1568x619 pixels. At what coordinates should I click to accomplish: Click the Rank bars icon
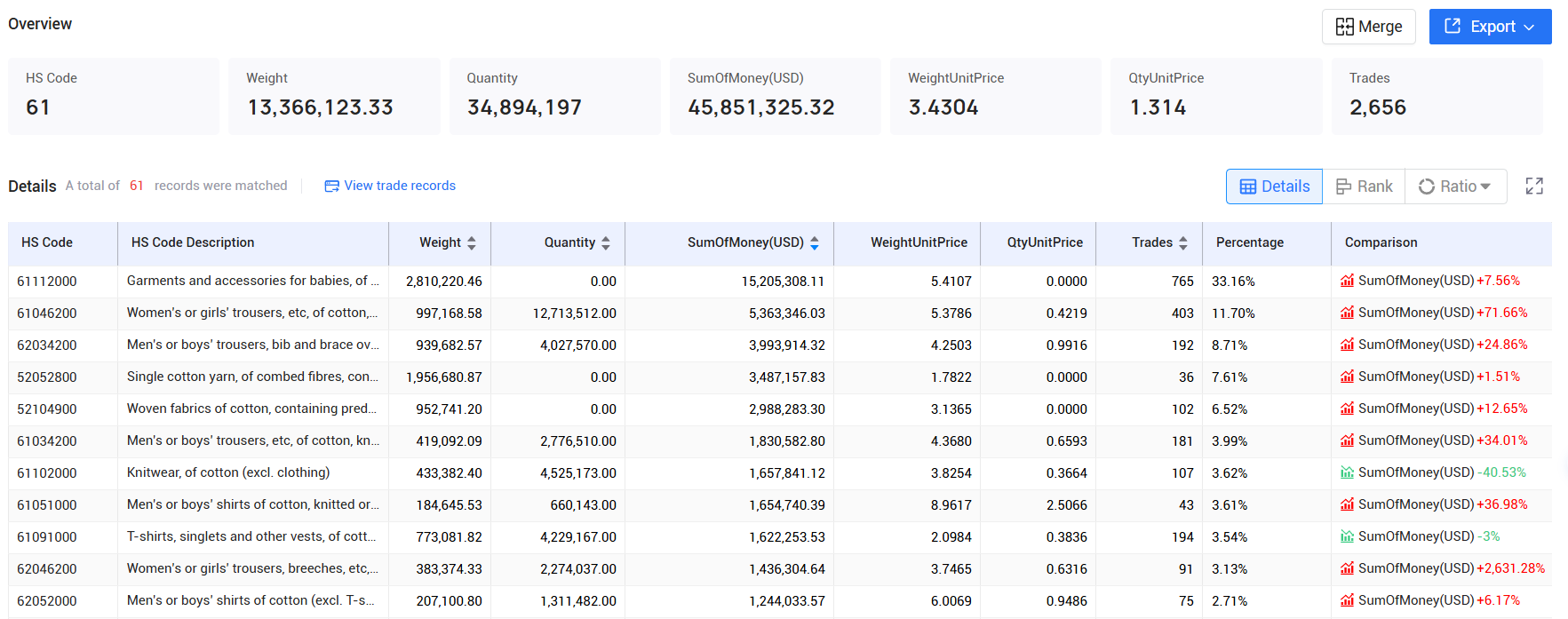[1344, 186]
